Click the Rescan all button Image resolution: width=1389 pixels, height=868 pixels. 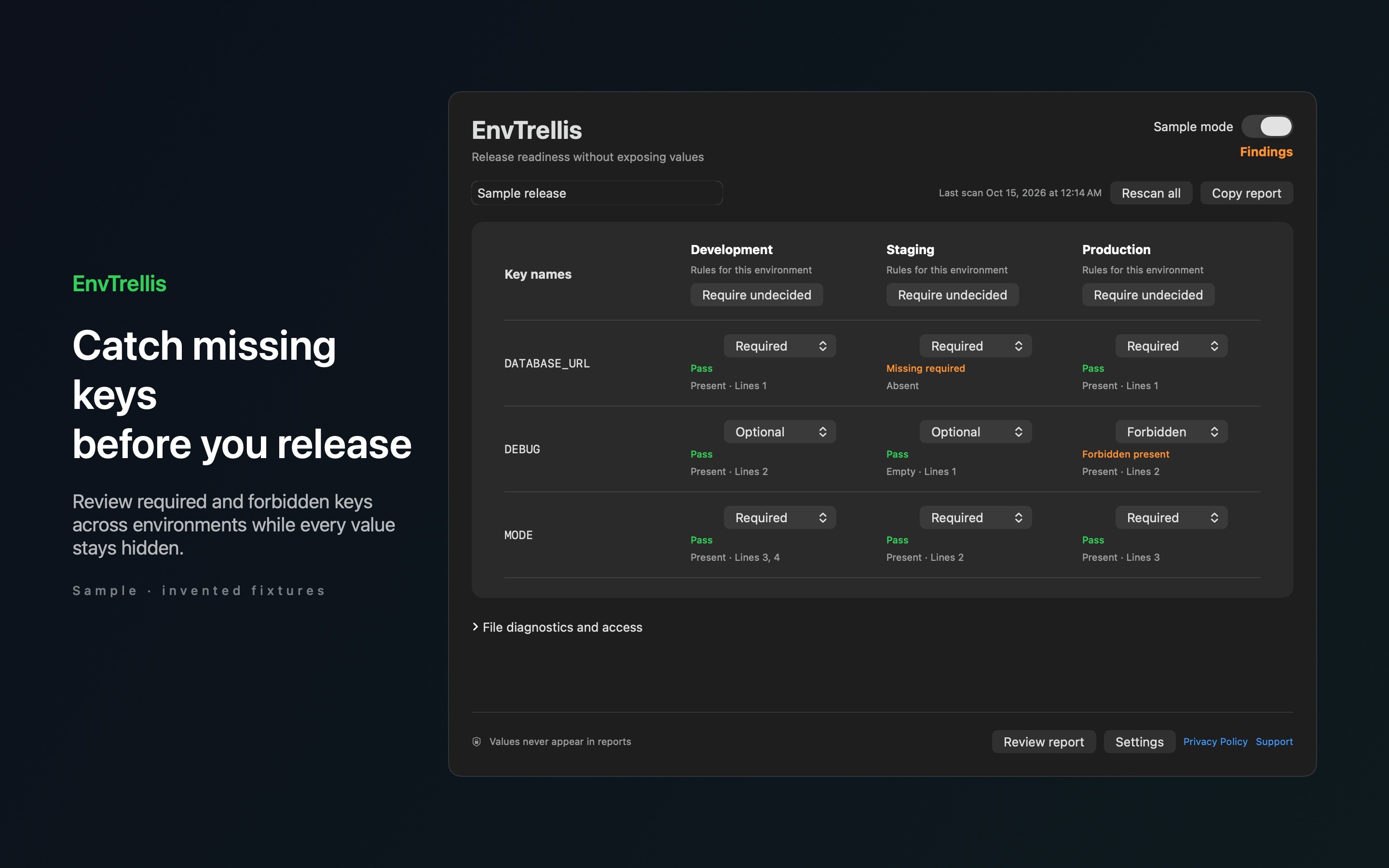pos(1151,193)
